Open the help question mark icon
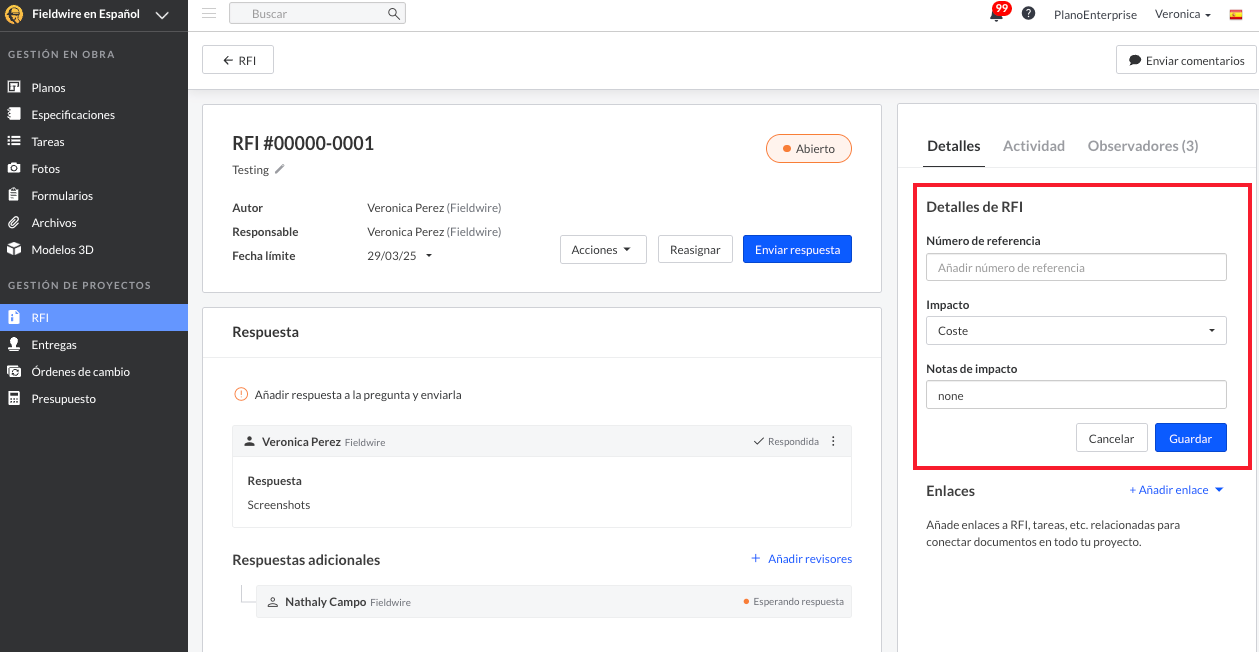Screen dimensions: 1259x652 pos(1028,14)
